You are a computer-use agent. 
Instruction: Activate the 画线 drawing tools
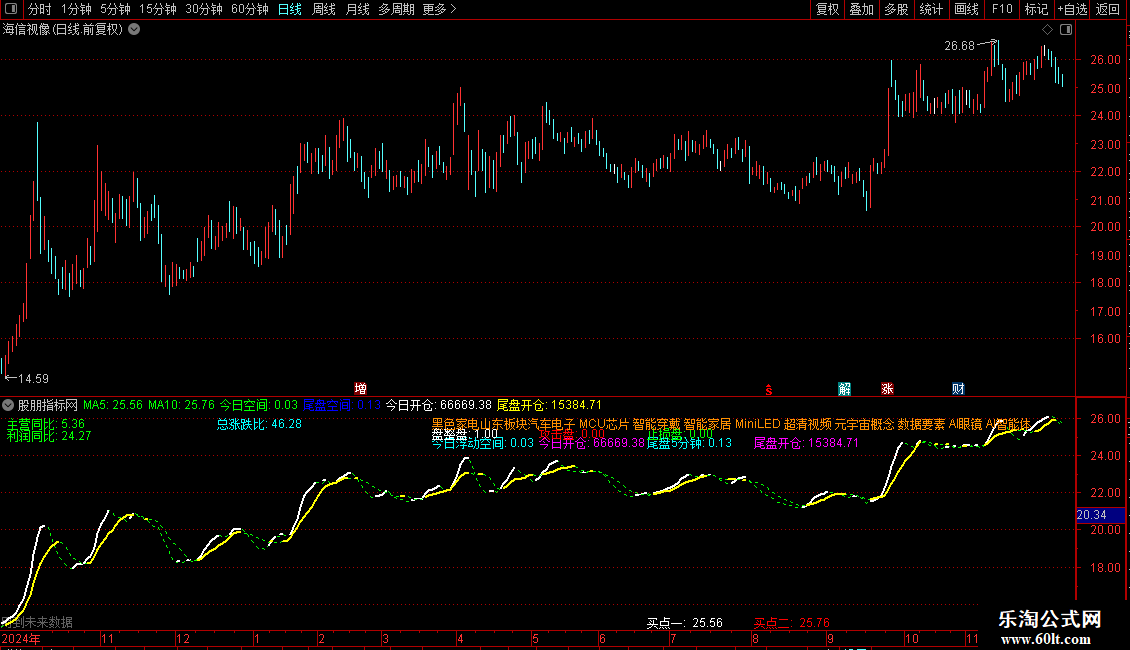click(966, 9)
